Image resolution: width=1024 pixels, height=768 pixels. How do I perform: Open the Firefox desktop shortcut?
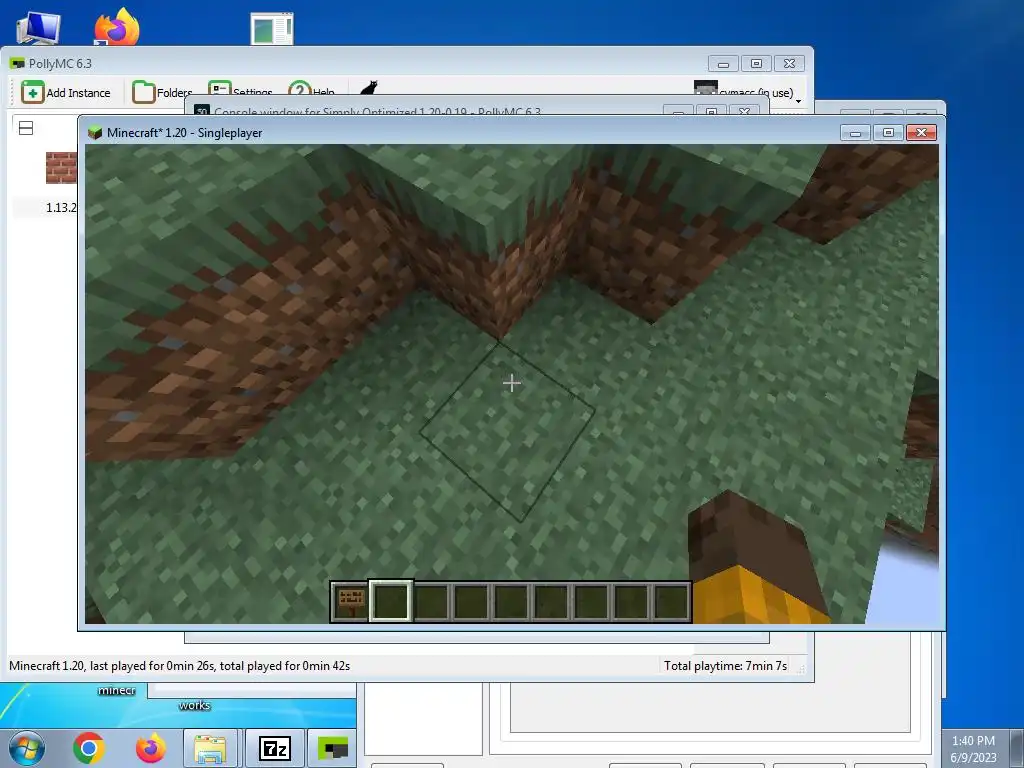[x=118, y=27]
